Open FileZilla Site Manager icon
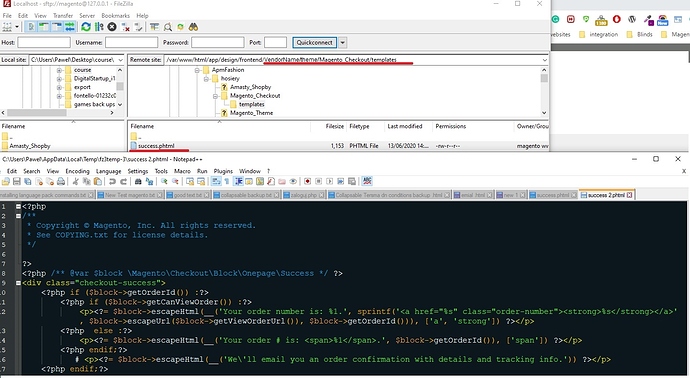The image size is (690, 378). pos(7,27)
